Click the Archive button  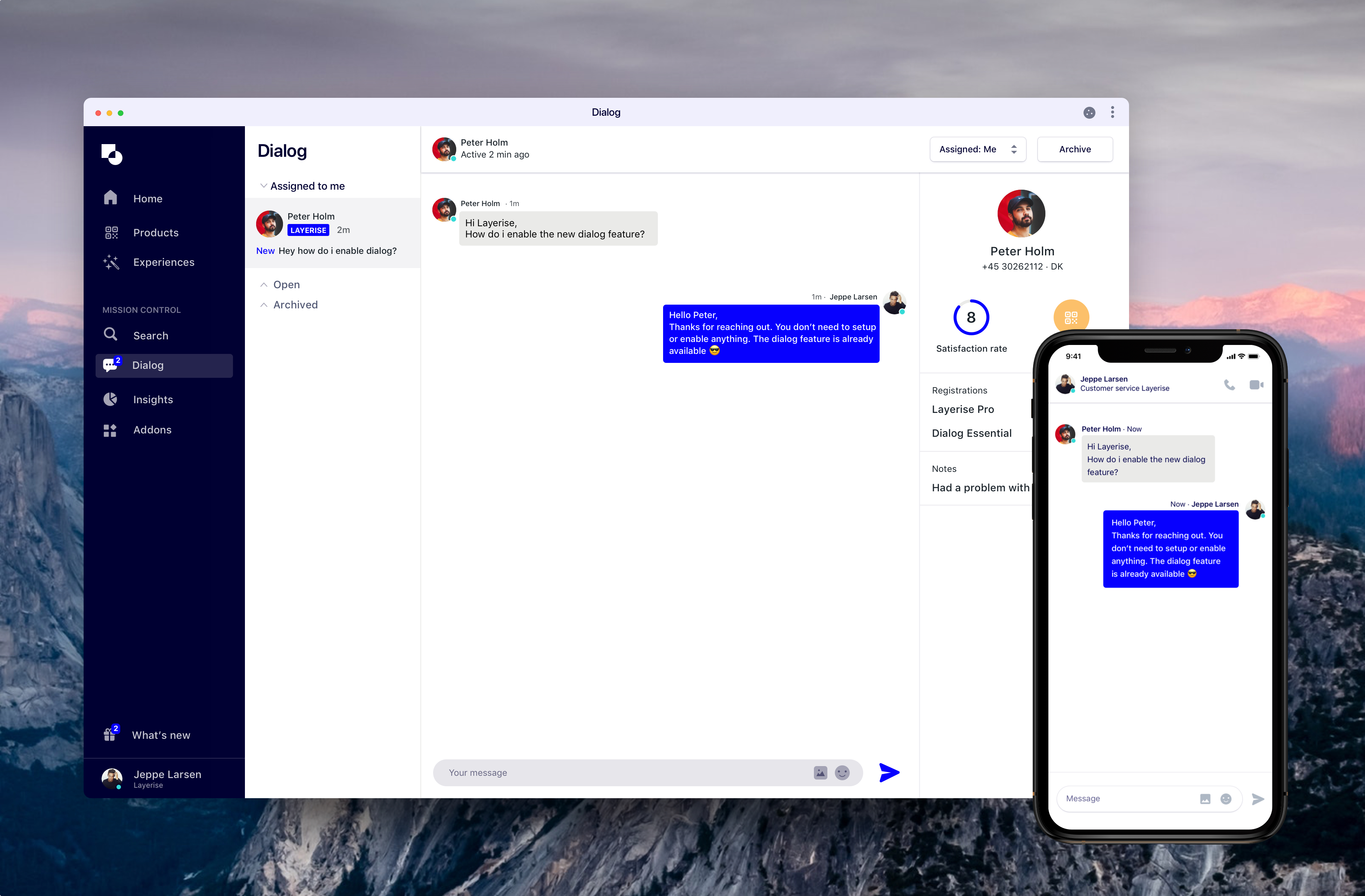click(1074, 149)
